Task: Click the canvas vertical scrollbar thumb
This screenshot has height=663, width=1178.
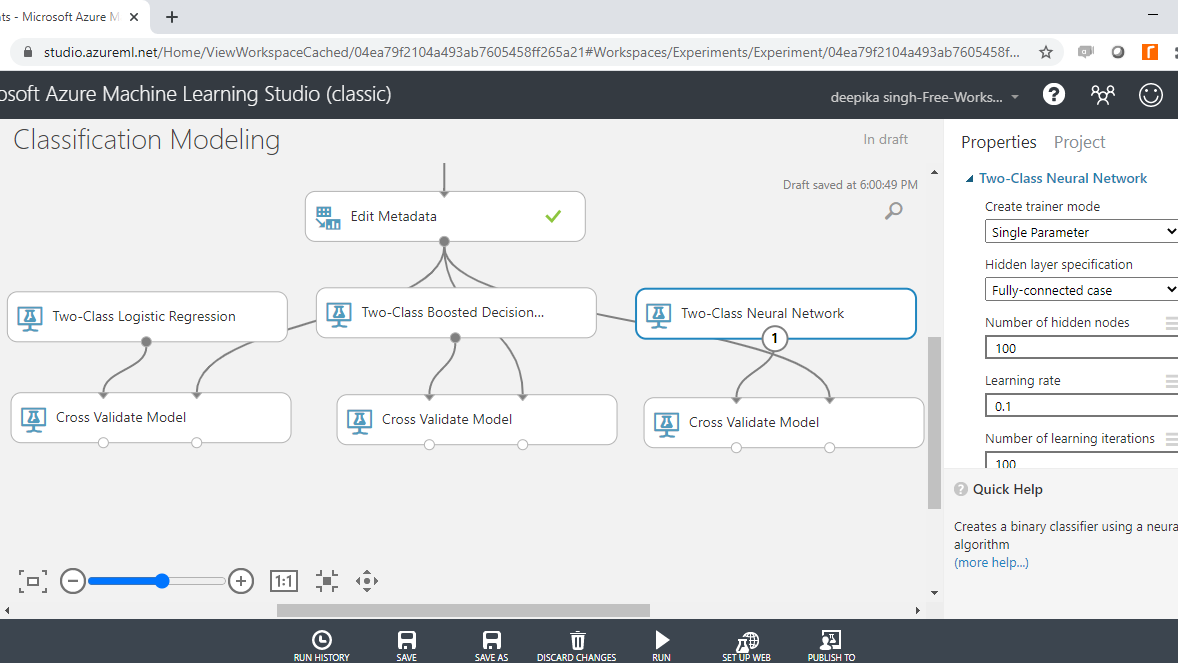Action: 935,423
